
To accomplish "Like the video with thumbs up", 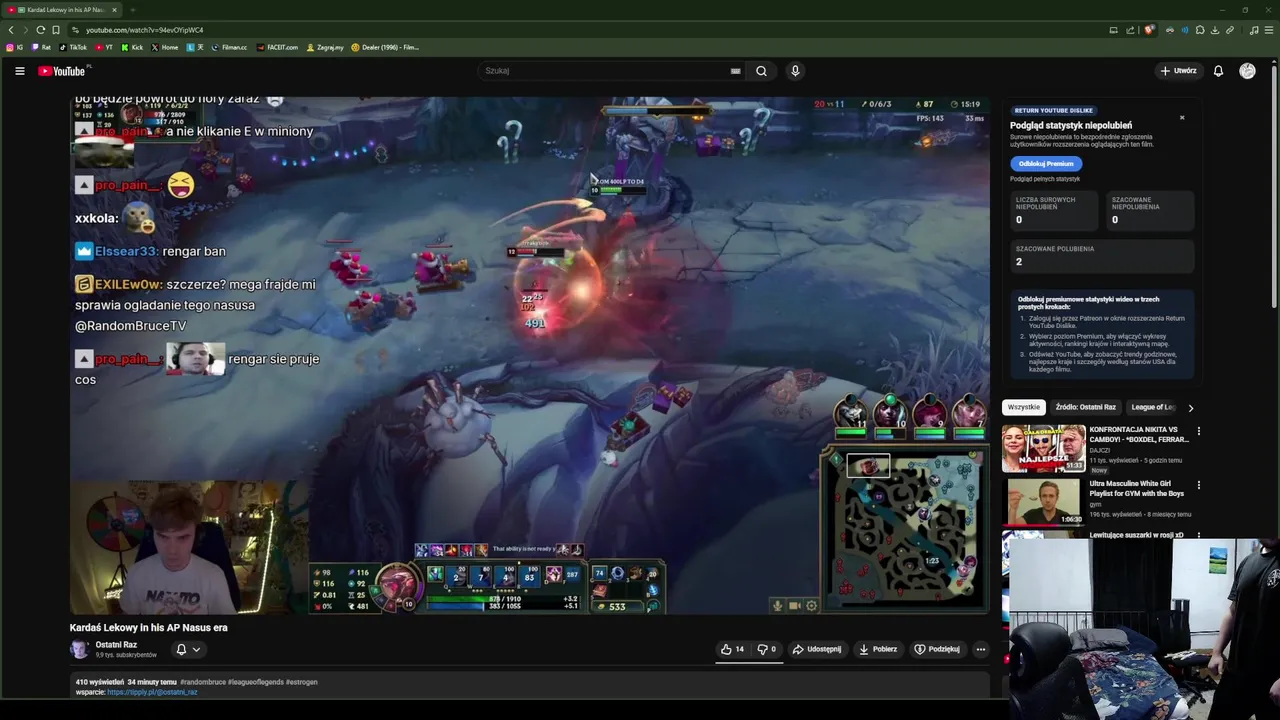I will [x=732, y=649].
